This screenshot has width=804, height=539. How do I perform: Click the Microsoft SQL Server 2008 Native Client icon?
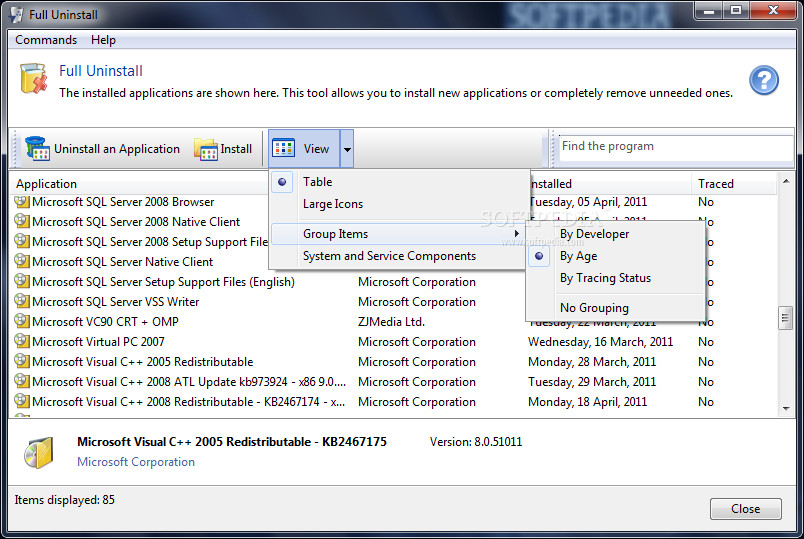tap(22, 222)
